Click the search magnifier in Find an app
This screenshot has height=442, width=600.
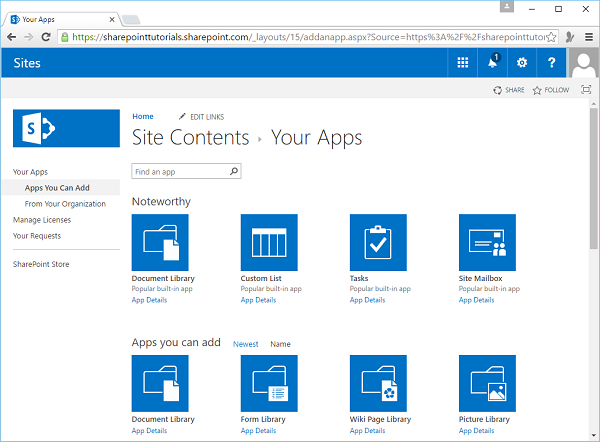[x=234, y=172]
